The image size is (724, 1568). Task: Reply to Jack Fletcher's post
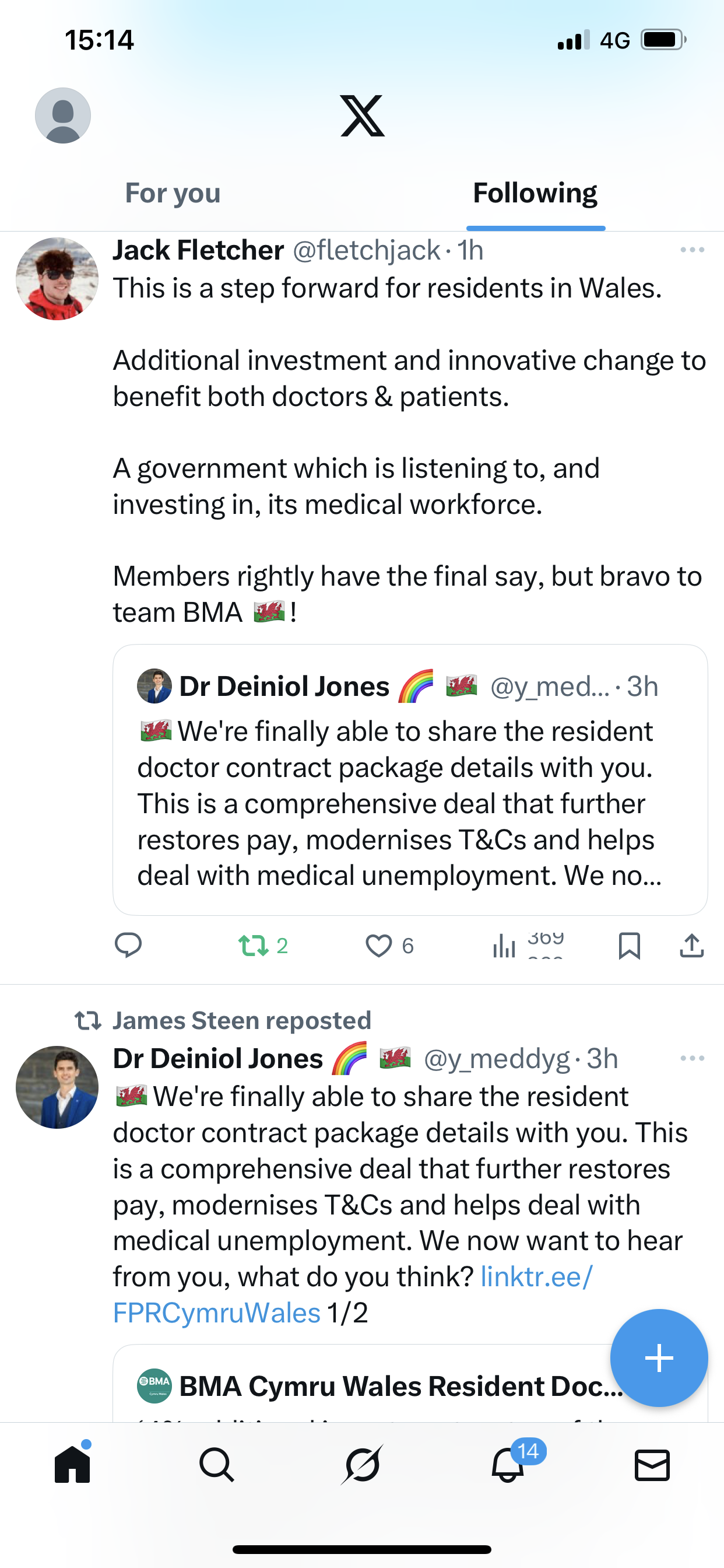pyautogui.click(x=128, y=946)
